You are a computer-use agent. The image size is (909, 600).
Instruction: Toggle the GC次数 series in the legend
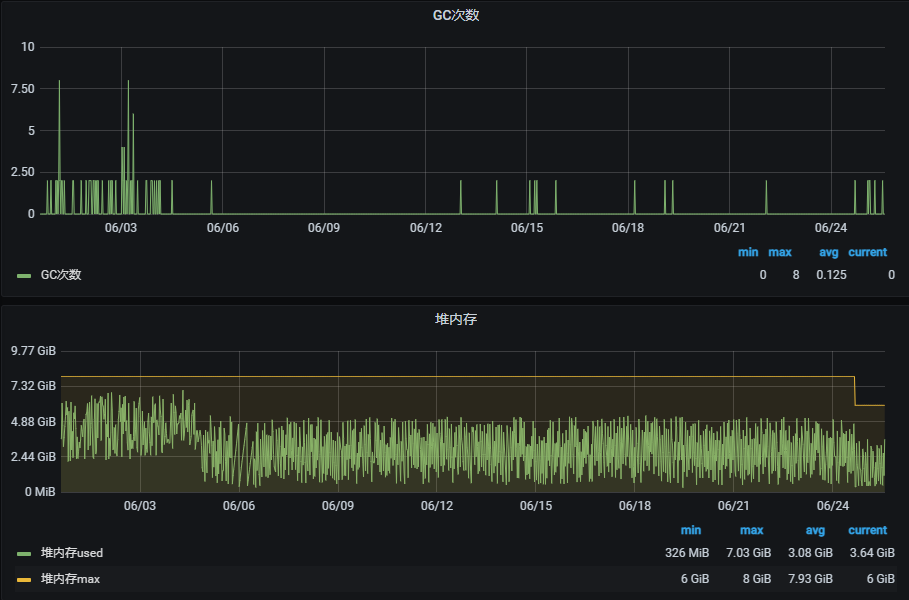click(61, 275)
